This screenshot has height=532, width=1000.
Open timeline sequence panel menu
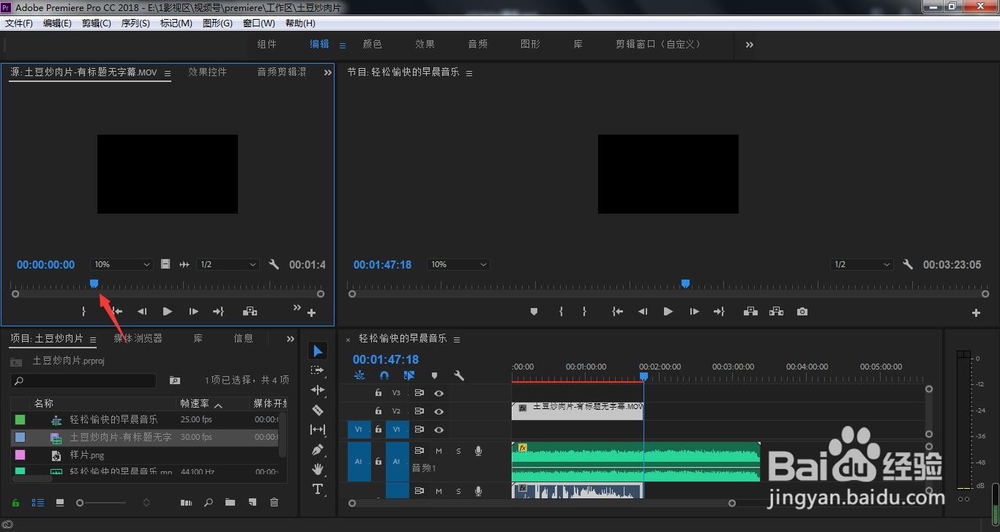(x=457, y=339)
